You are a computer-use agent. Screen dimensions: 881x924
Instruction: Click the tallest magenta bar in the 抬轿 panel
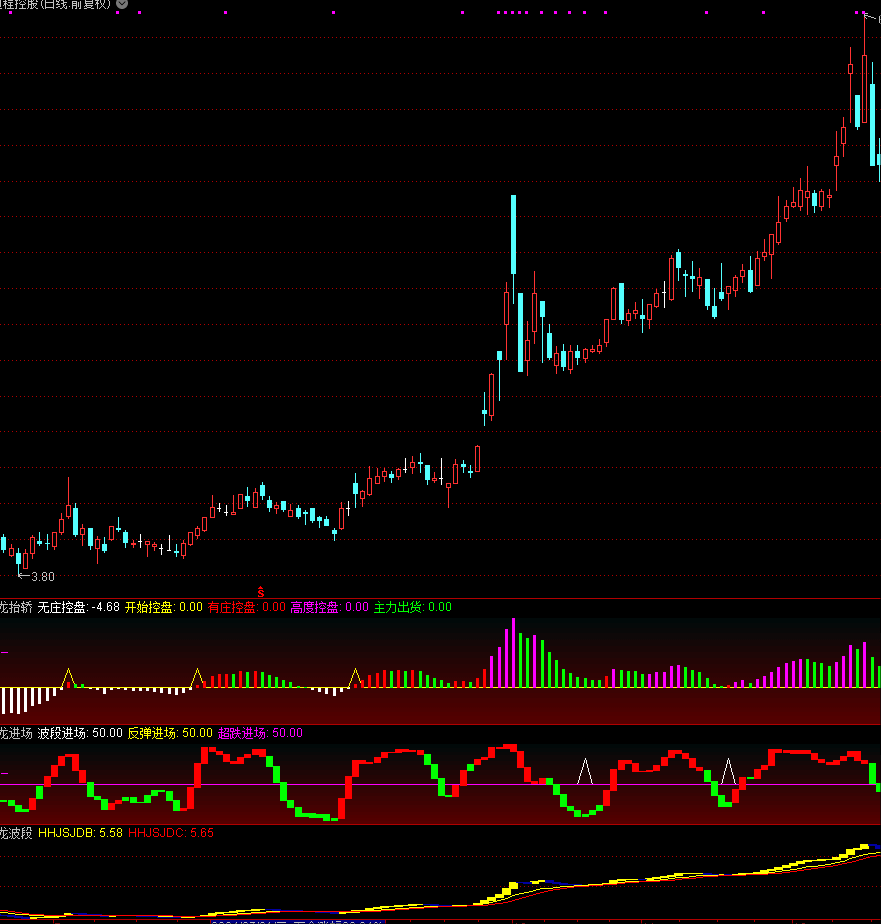pyautogui.click(x=513, y=652)
